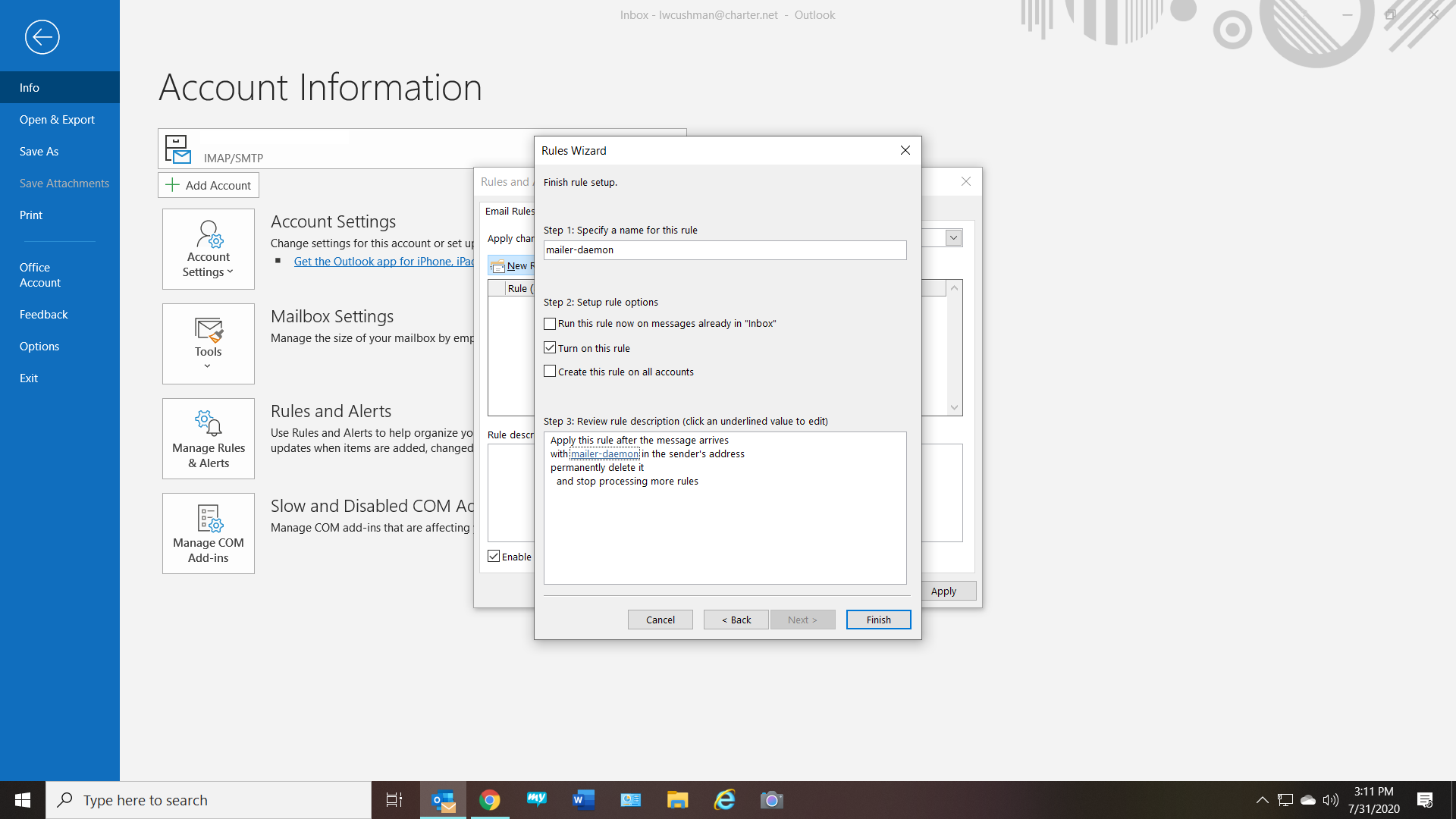The width and height of the screenshot is (1456, 819).
Task: Click the Account Settings icon
Action: coord(207,248)
